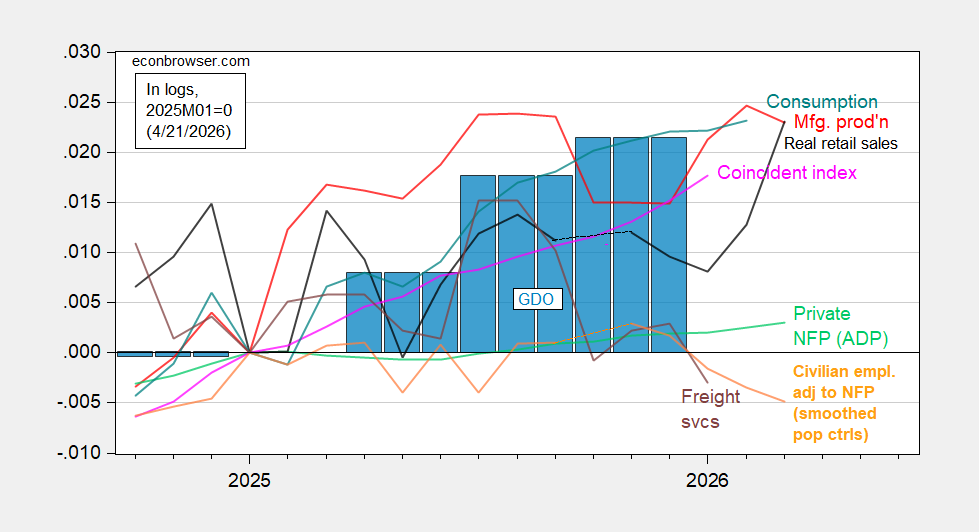The image size is (979, 532).
Task: Click the 2025 x-axis label
Action: 248,480
